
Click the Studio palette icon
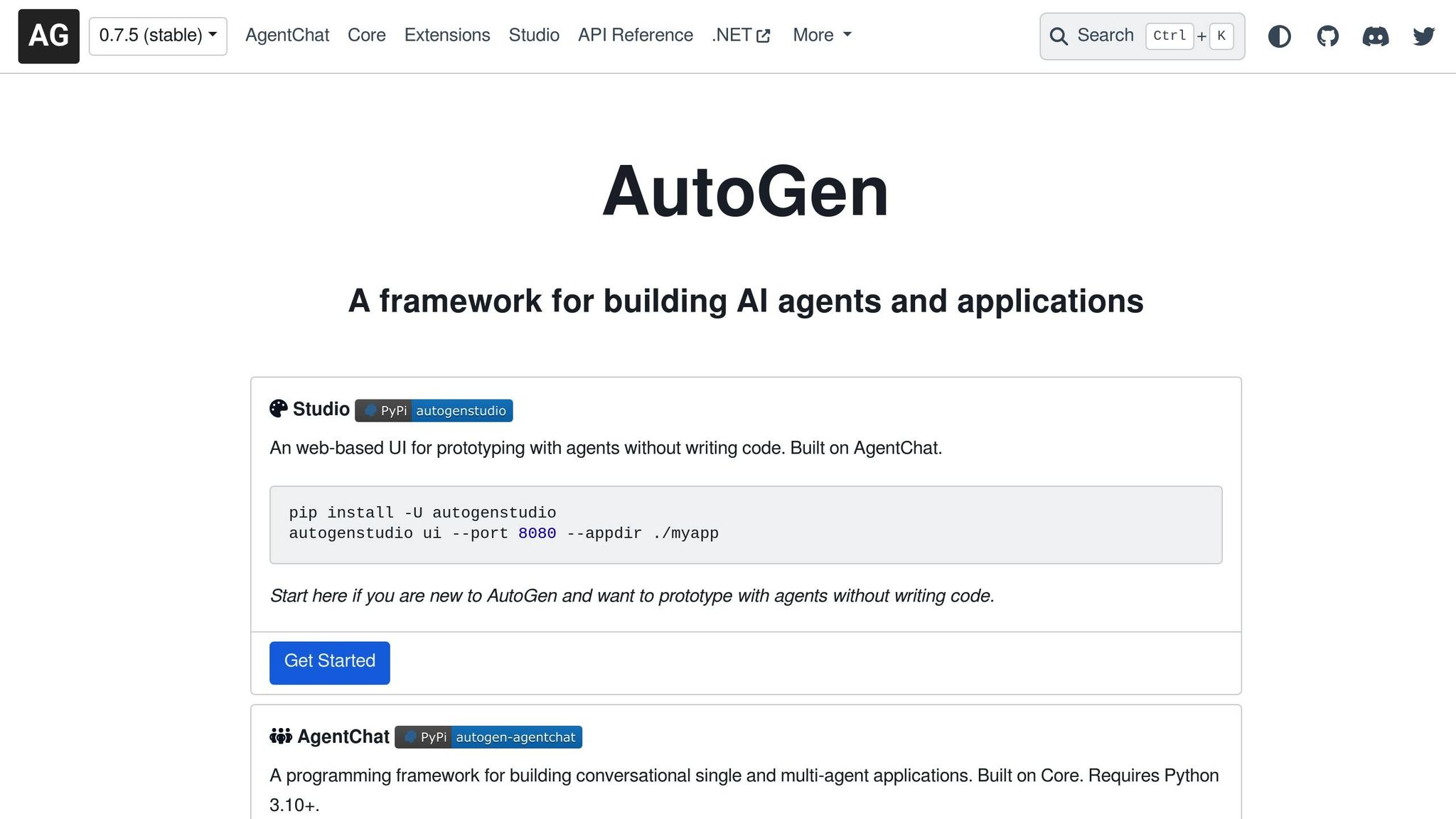click(x=279, y=409)
